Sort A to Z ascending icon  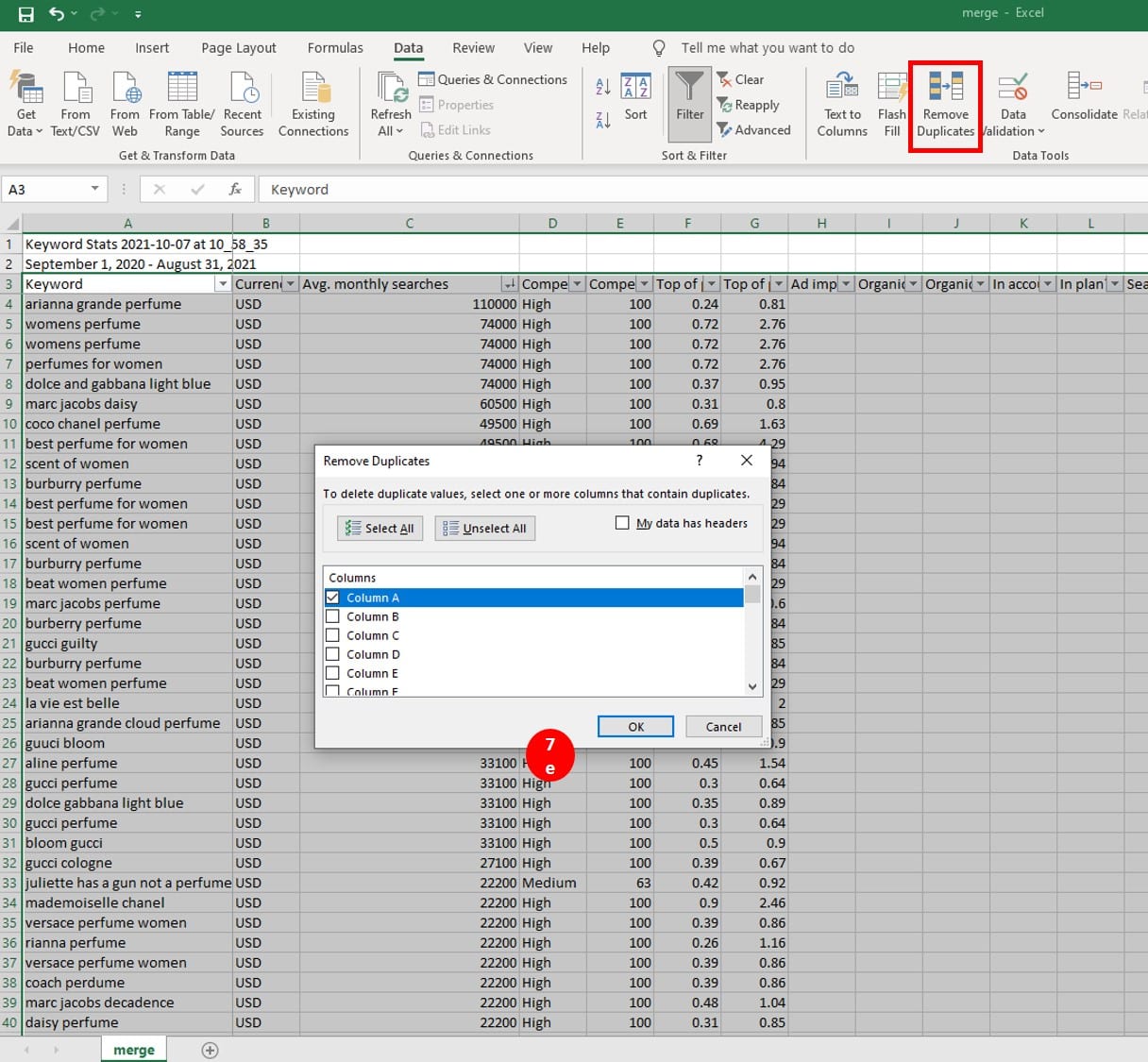point(603,87)
